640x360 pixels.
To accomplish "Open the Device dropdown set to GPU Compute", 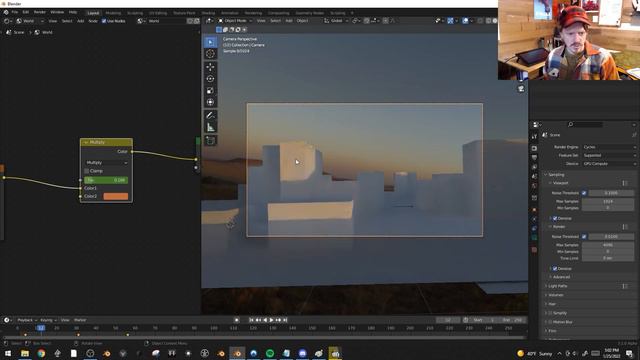I will 609,164.
